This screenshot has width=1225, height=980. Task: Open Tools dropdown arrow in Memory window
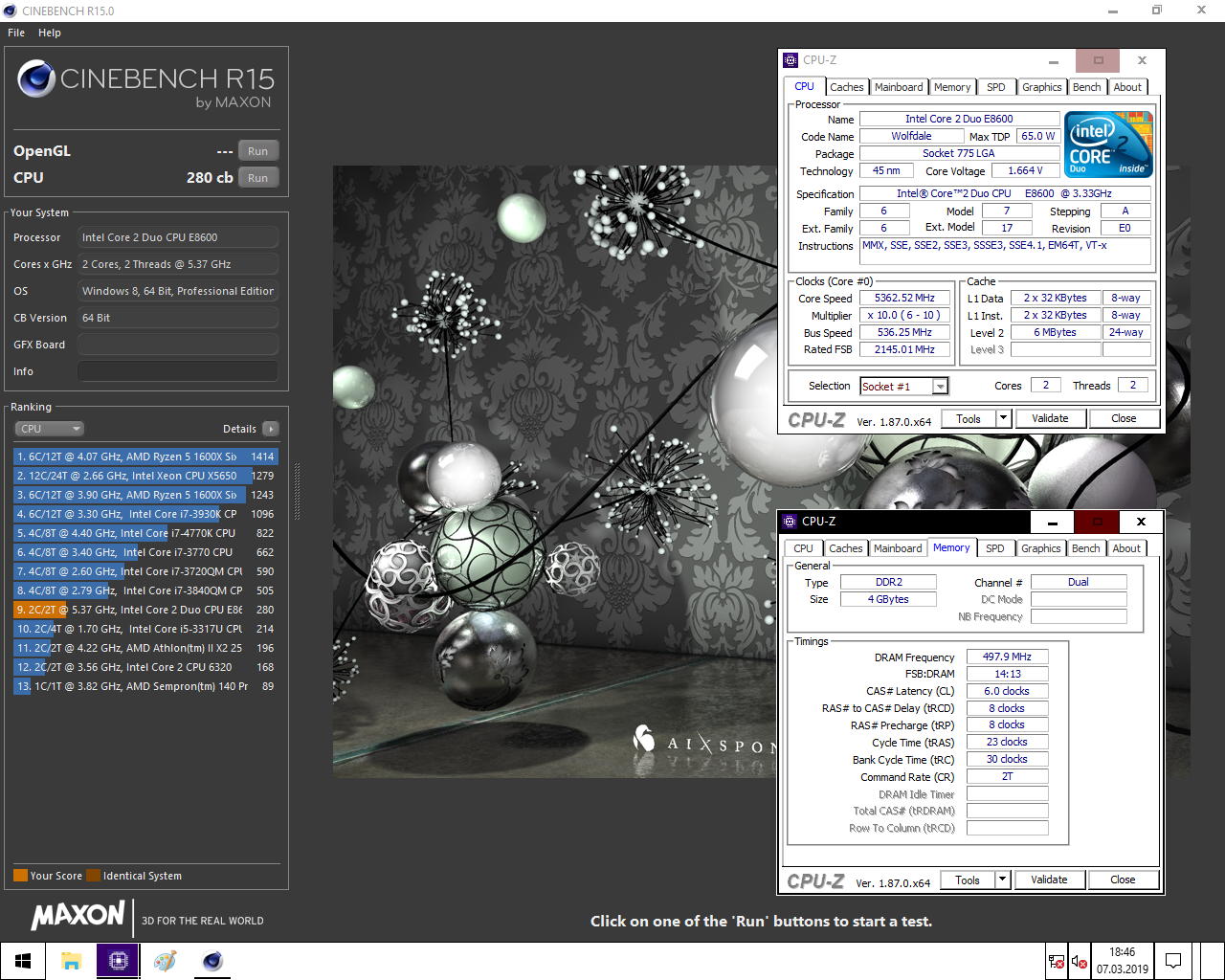(1002, 880)
